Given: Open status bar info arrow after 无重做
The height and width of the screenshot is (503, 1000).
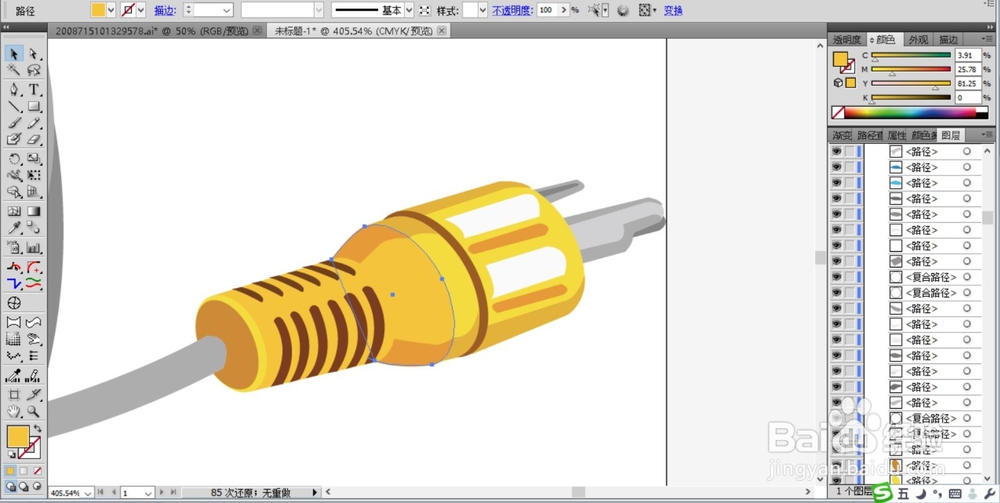Looking at the screenshot, I should (x=314, y=493).
